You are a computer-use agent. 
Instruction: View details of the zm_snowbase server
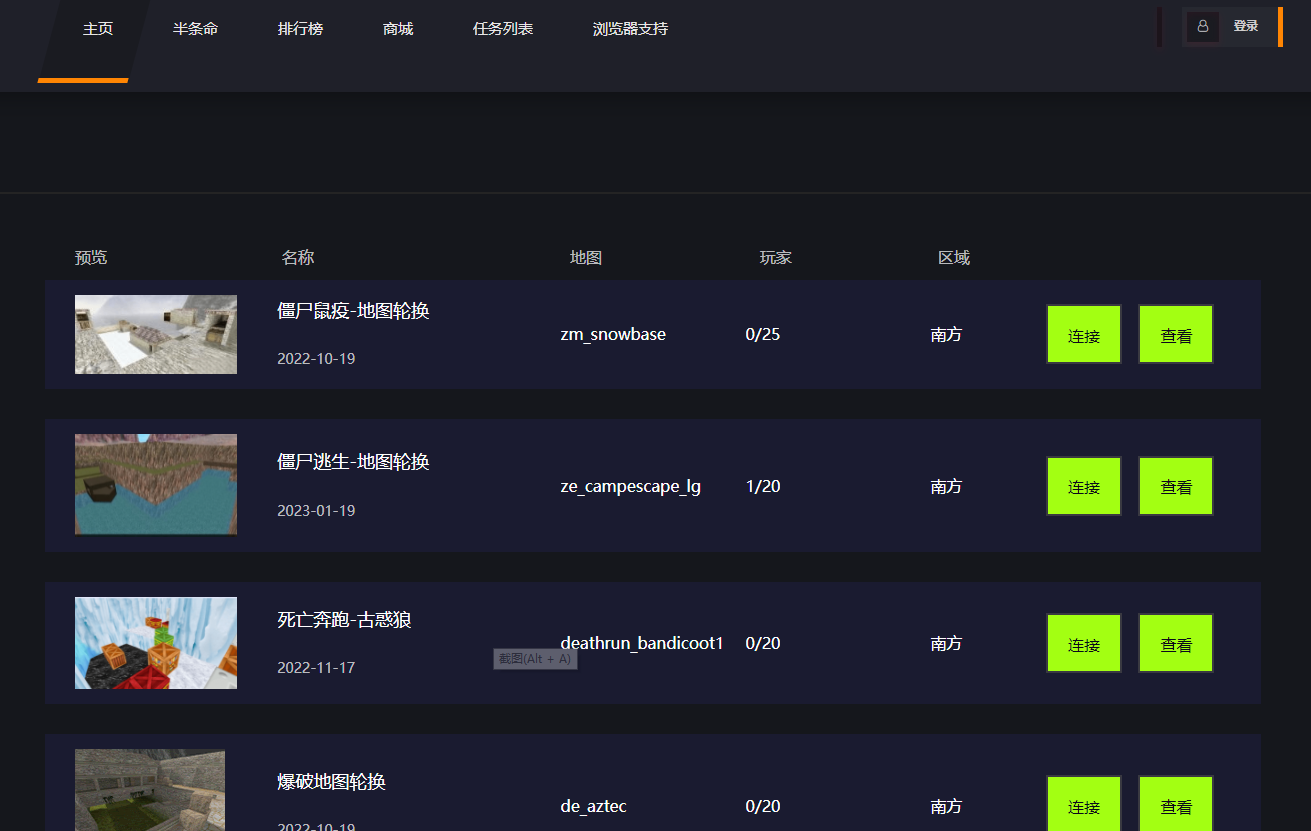pyautogui.click(x=1176, y=334)
